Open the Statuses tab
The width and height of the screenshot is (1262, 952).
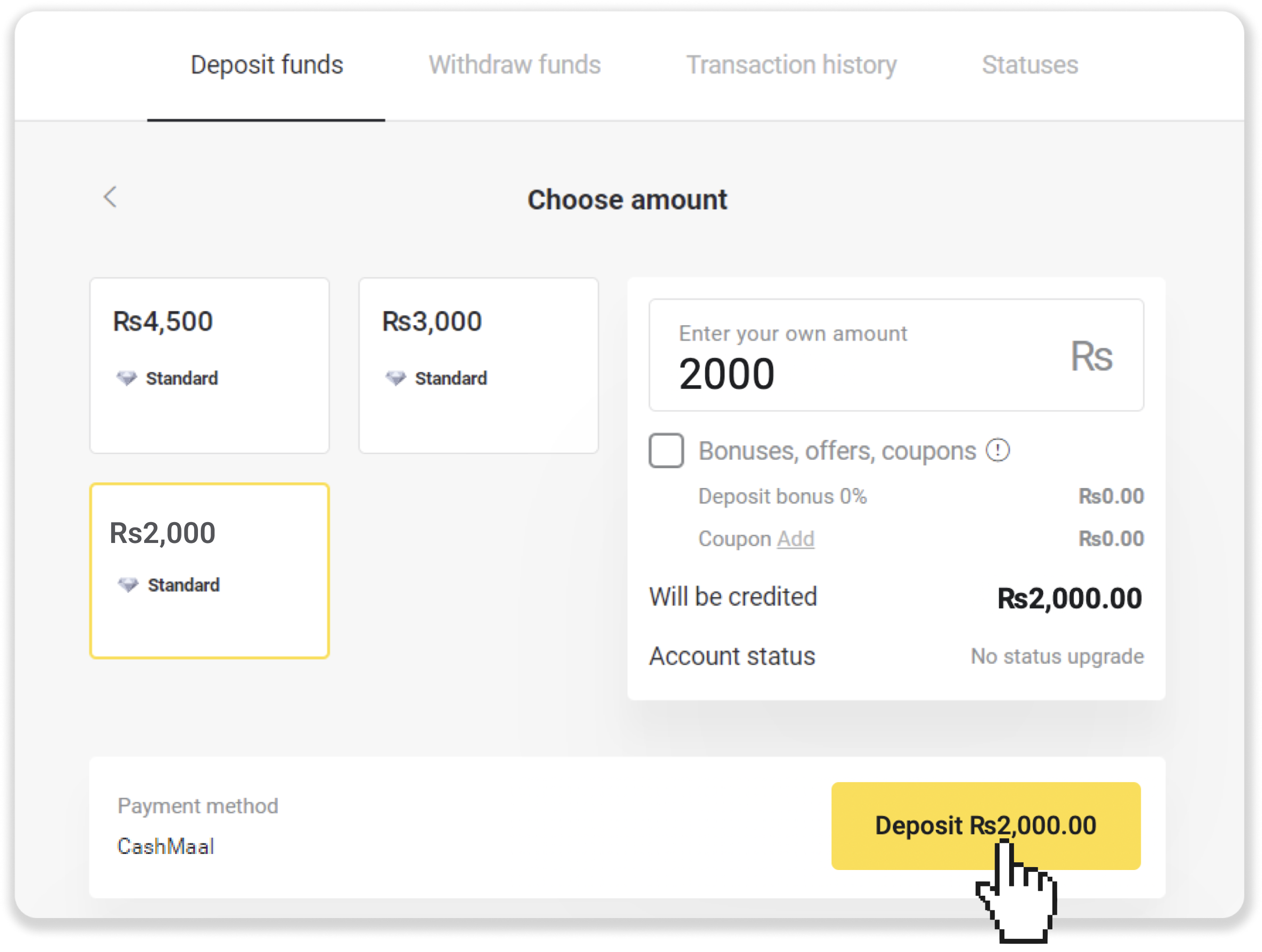coord(1030,65)
